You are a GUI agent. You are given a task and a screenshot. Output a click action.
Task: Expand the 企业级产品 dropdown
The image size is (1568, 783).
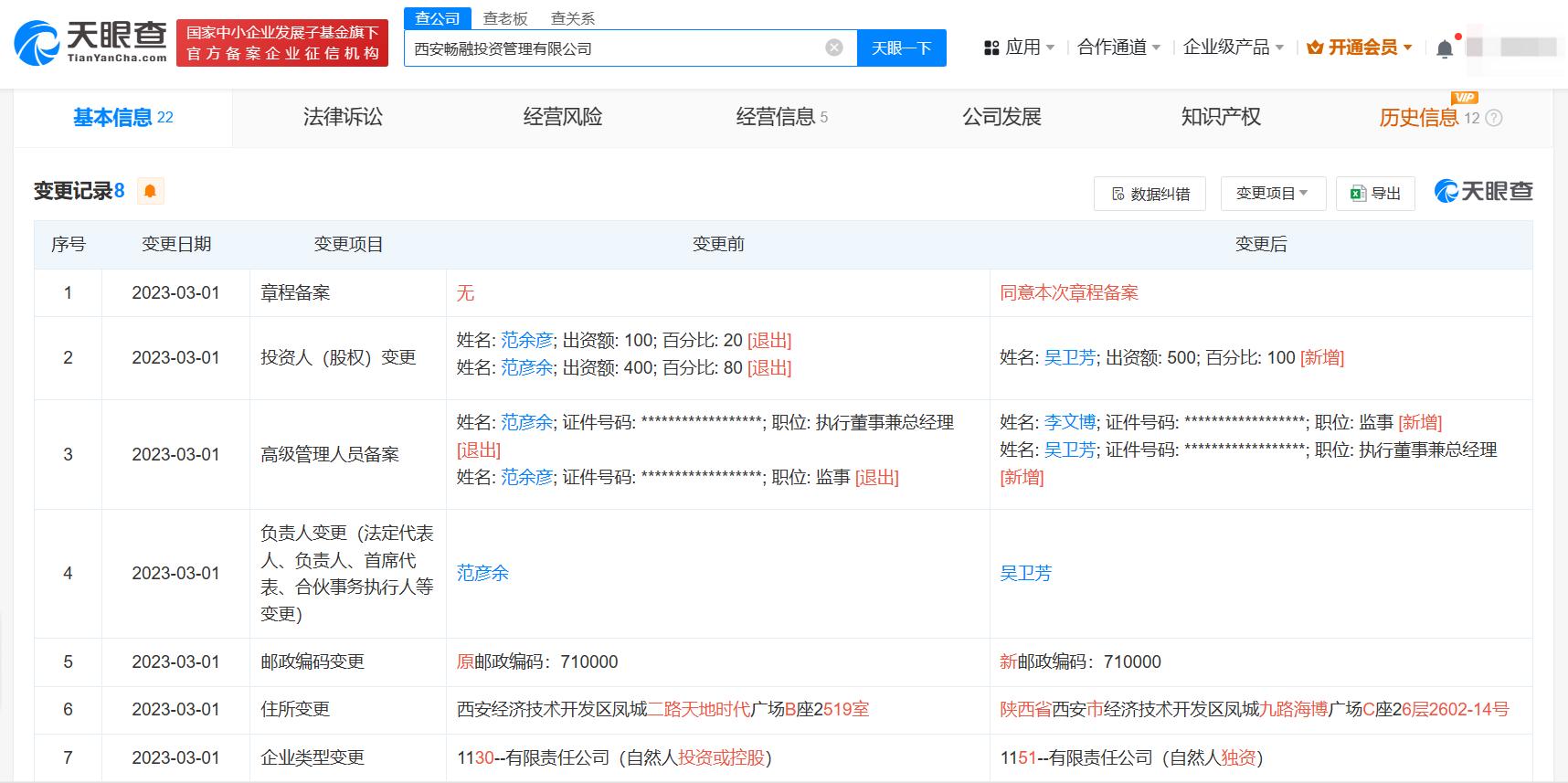click(x=1233, y=48)
